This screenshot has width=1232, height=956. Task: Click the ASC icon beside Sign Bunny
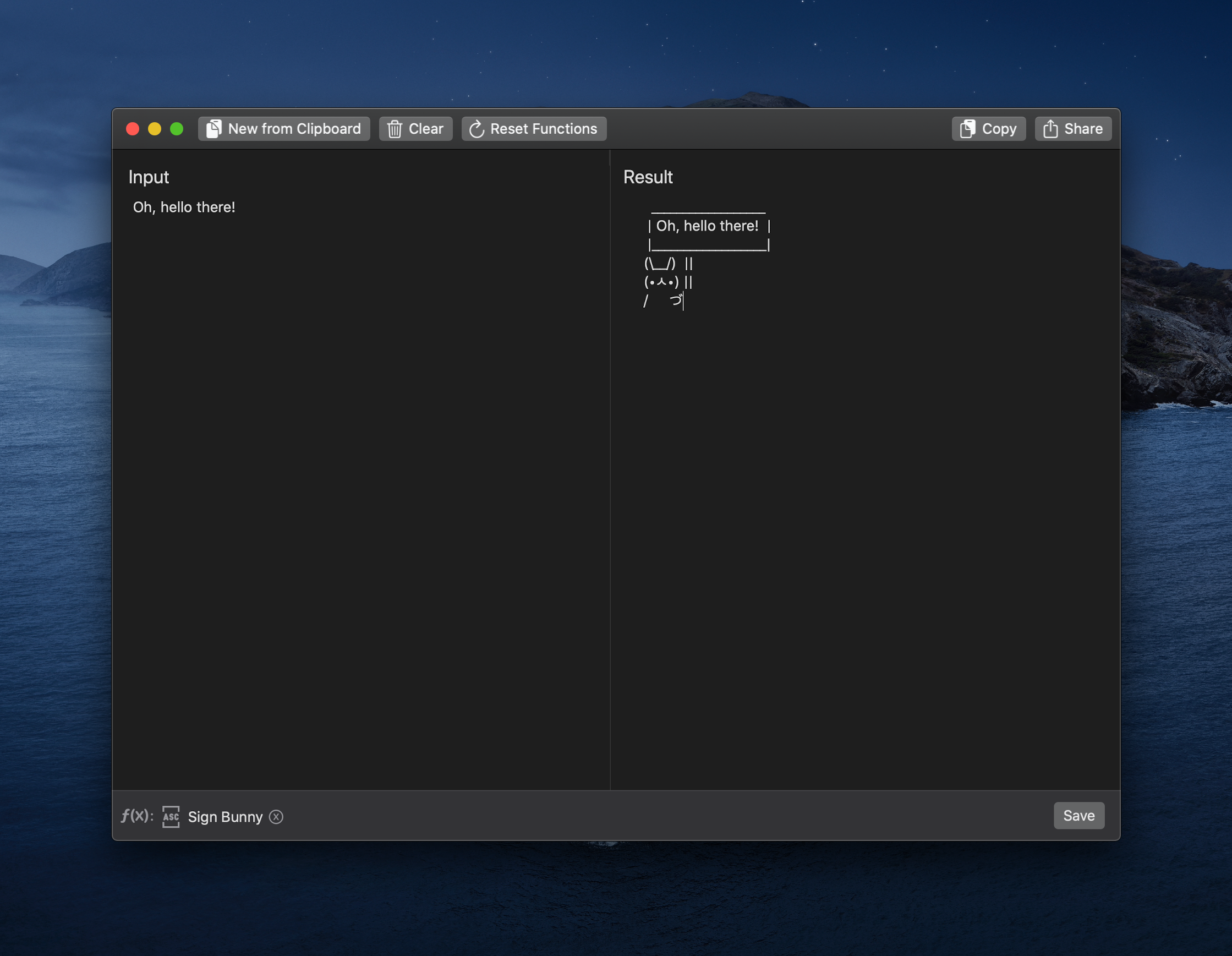171,817
